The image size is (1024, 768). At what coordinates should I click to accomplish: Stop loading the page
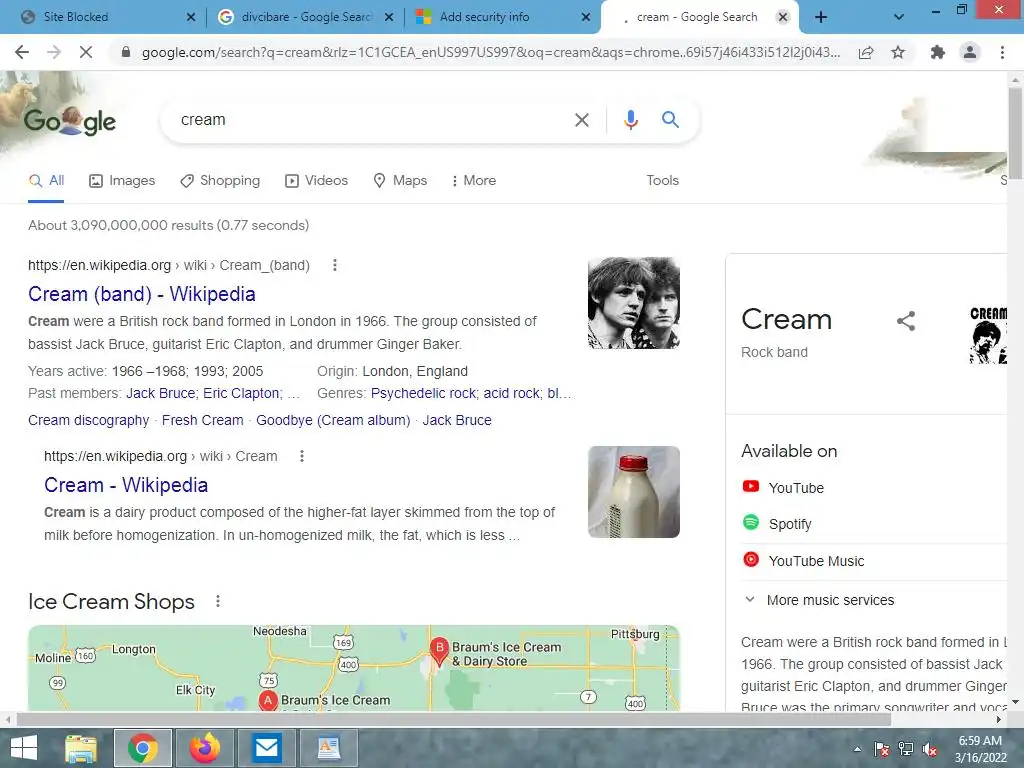(86, 52)
